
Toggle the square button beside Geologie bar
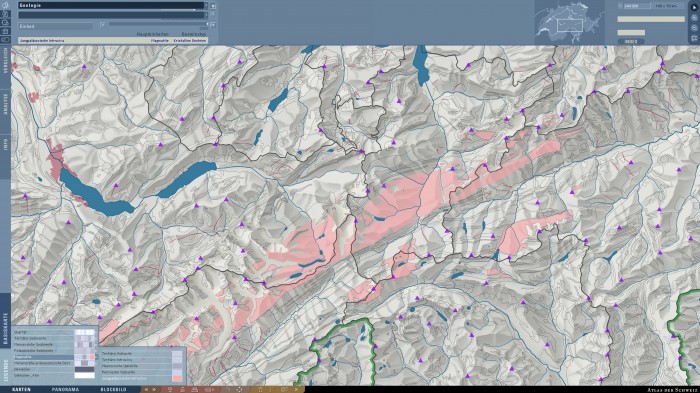(213, 6)
